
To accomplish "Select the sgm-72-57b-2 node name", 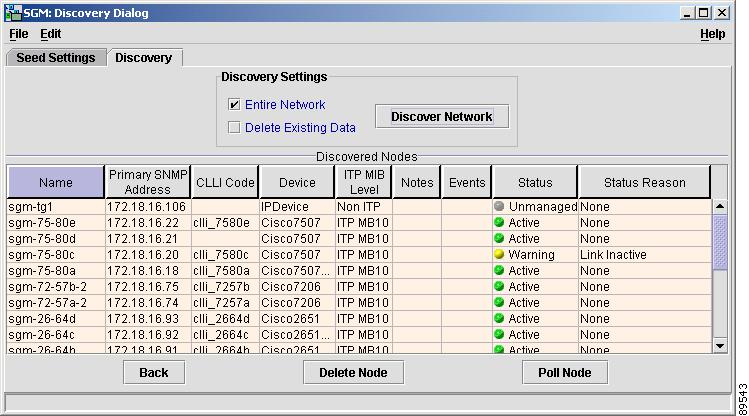I will click(x=48, y=287).
